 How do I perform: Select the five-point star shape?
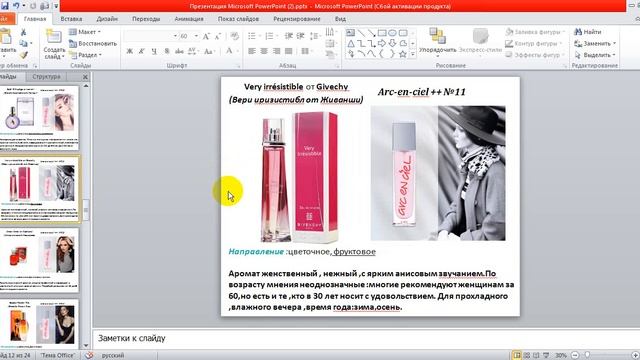point(403,54)
